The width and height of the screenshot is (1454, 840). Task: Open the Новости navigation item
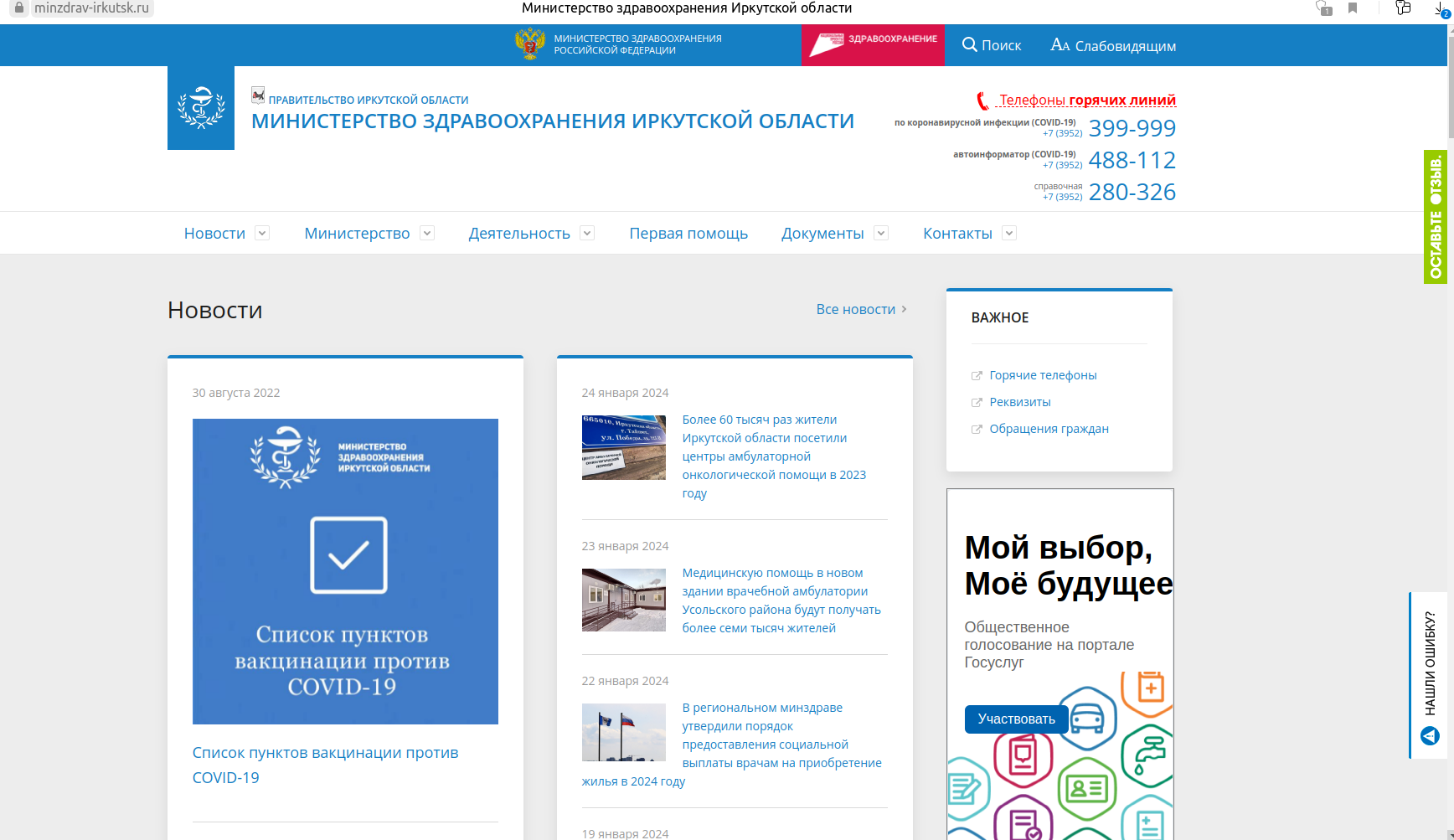[x=214, y=234]
